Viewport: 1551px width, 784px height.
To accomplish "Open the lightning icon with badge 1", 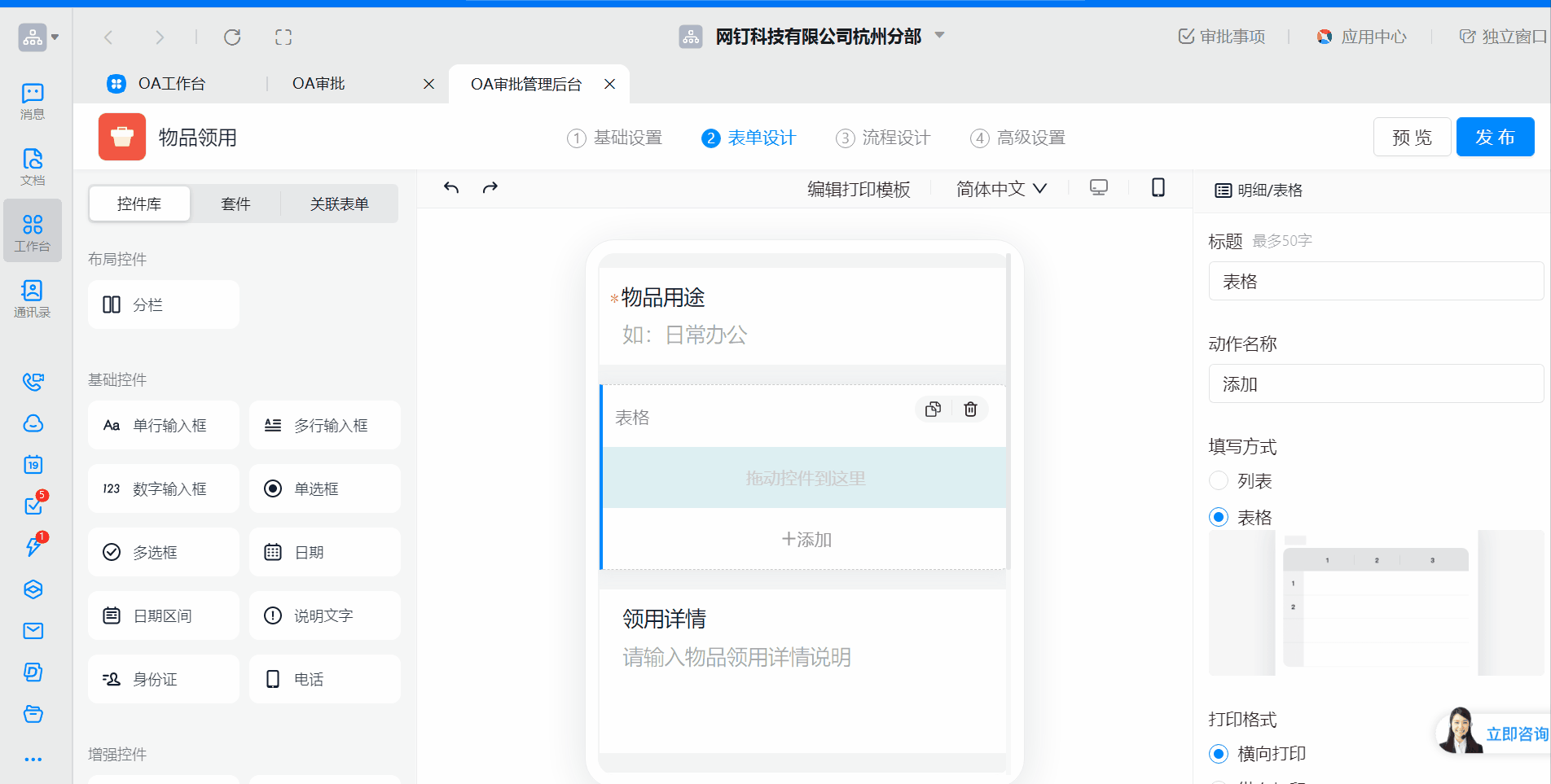I will point(33,546).
